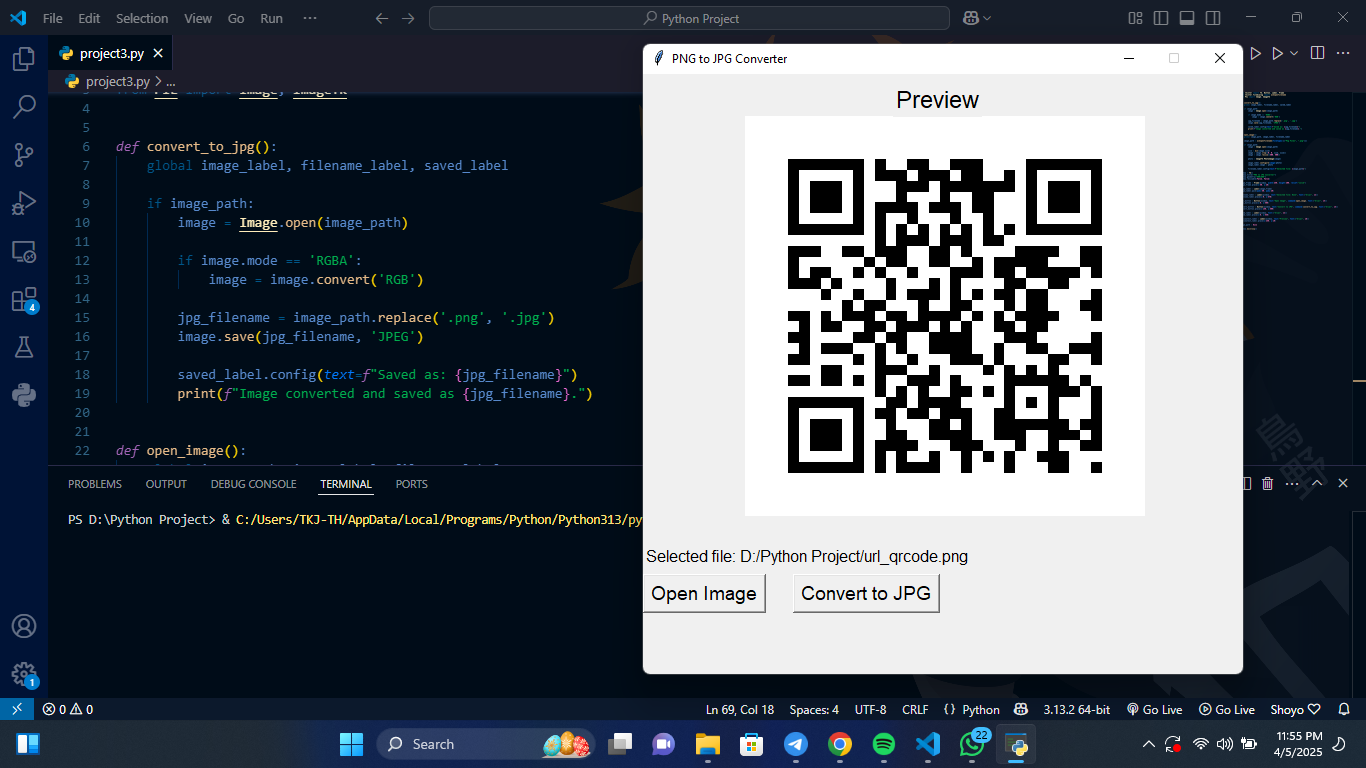
Task: Click the Windows Start button
Action: 351,744
